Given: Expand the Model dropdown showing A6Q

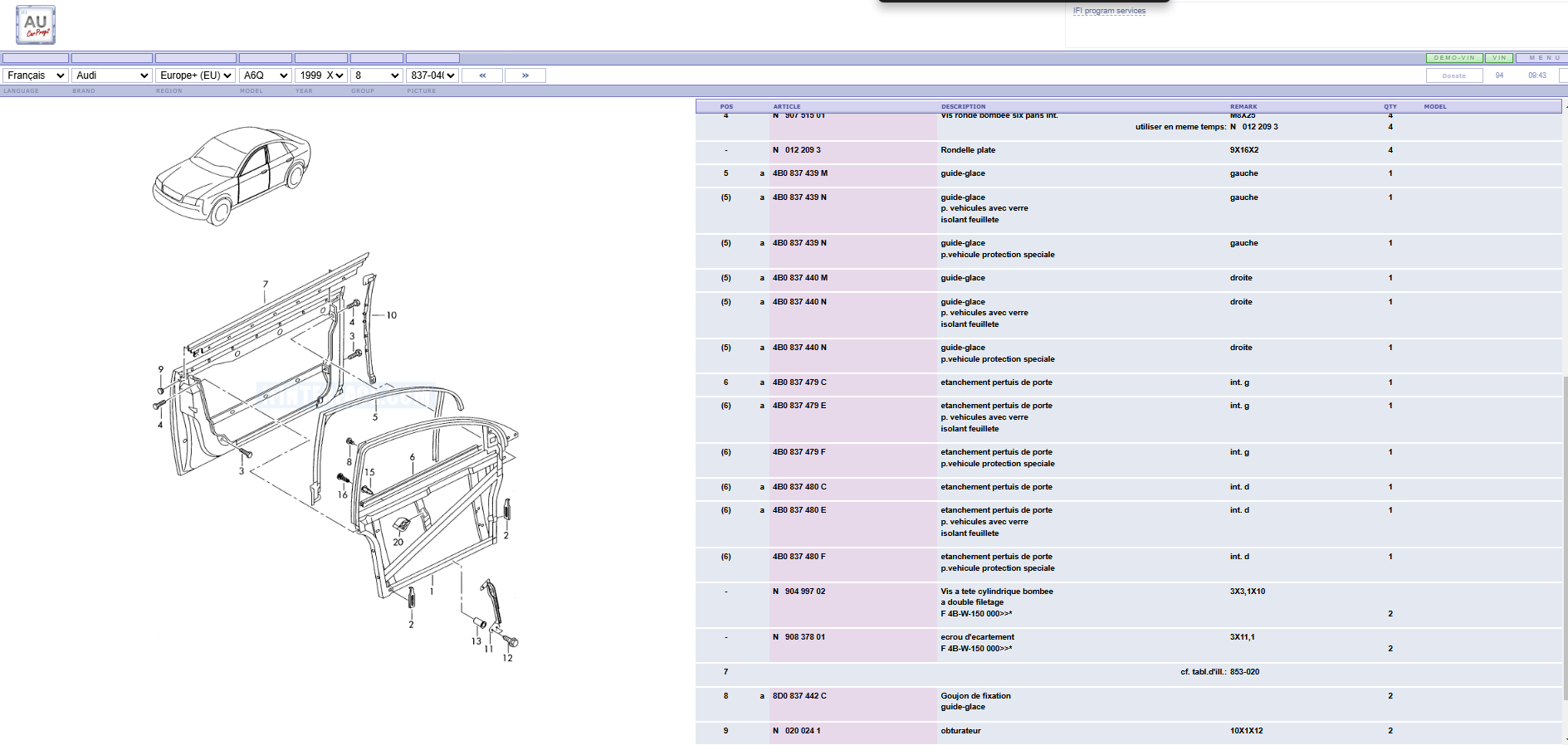Looking at the screenshot, I should tap(266, 75).
